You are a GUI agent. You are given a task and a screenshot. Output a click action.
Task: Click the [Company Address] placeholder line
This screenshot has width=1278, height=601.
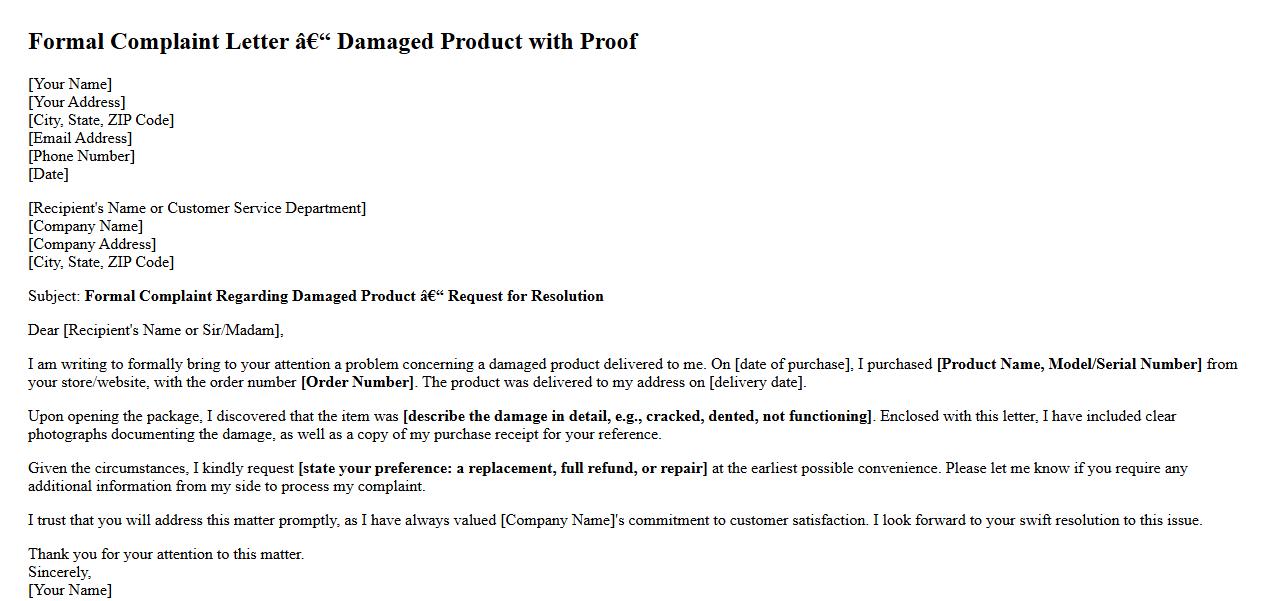point(92,244)
